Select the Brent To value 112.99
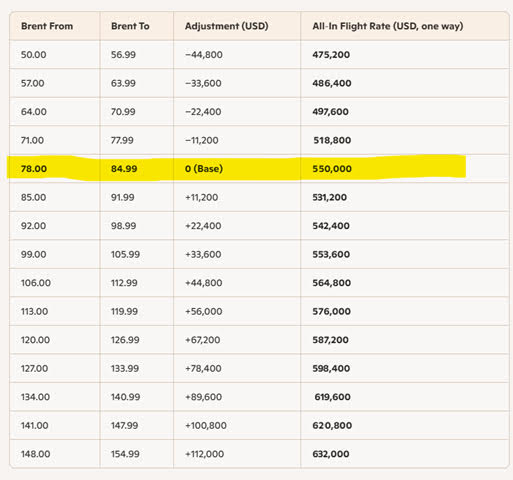 tap(124, 283)
